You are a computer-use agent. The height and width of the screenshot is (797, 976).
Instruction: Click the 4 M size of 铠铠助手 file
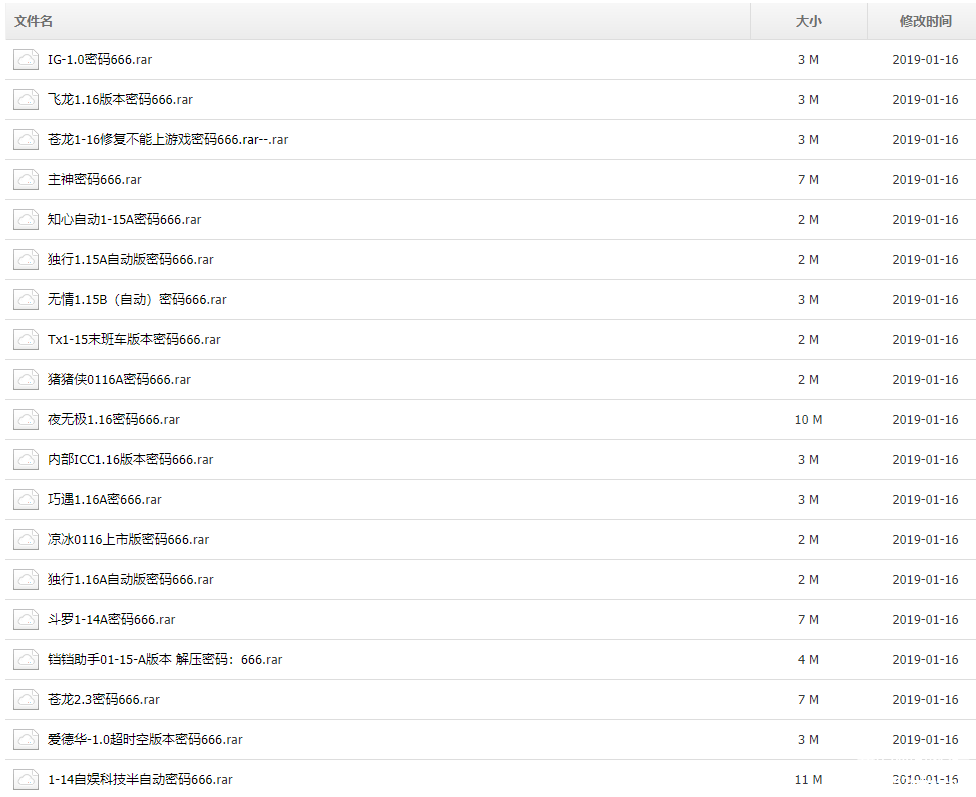(x=809, y=659)
